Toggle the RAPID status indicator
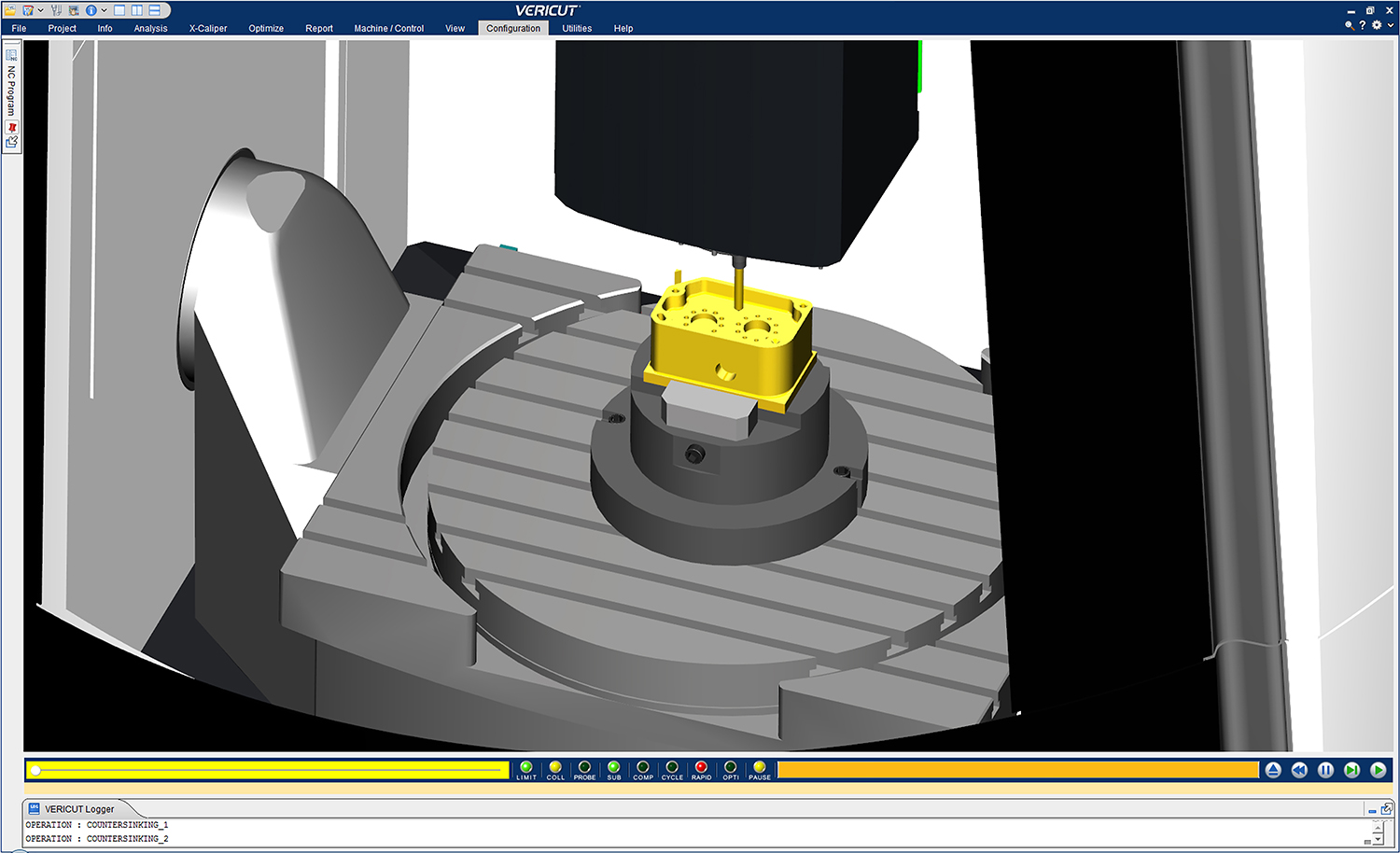This screenshot has width=1400, height=853. pyautogui.click(x=701, y=767)
